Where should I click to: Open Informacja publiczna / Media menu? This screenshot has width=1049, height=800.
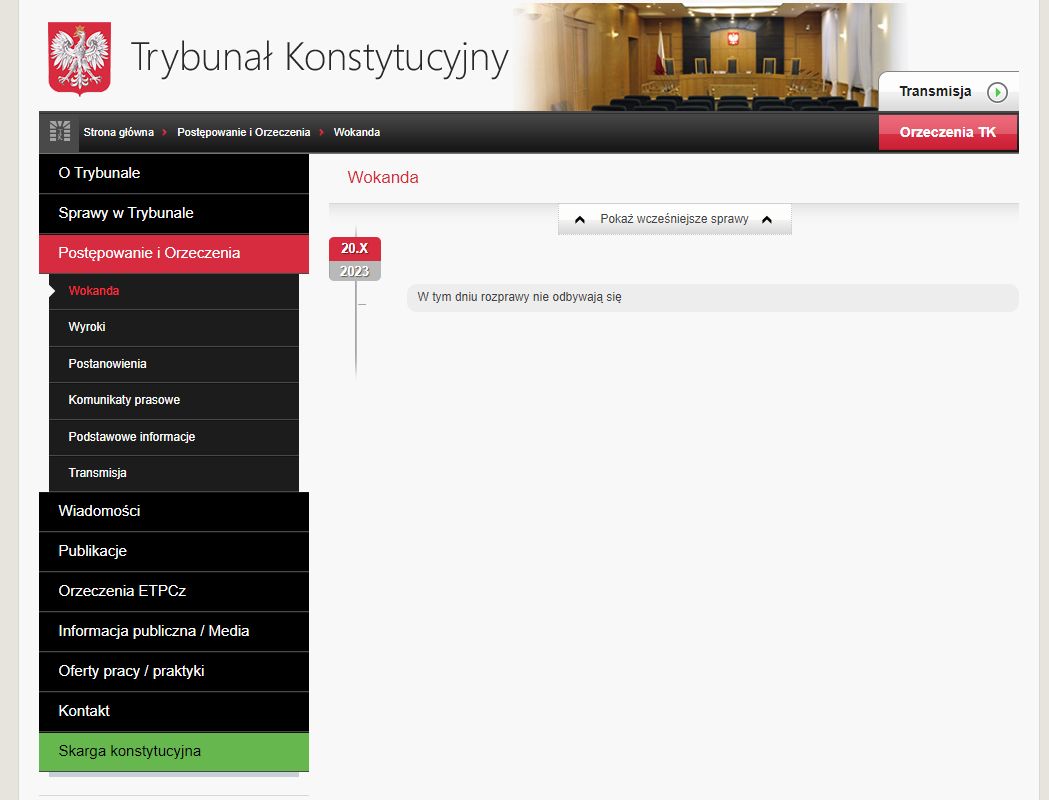174,631
